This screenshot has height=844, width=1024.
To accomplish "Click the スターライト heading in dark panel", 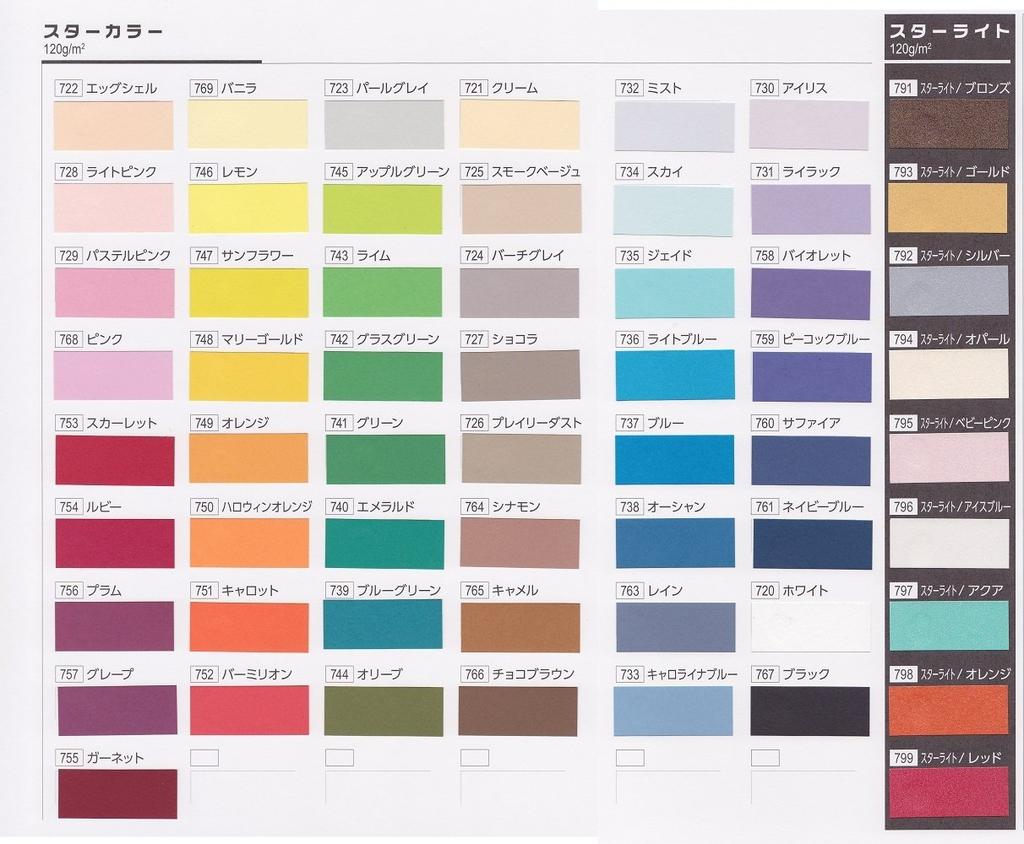I will coord(948,31).
